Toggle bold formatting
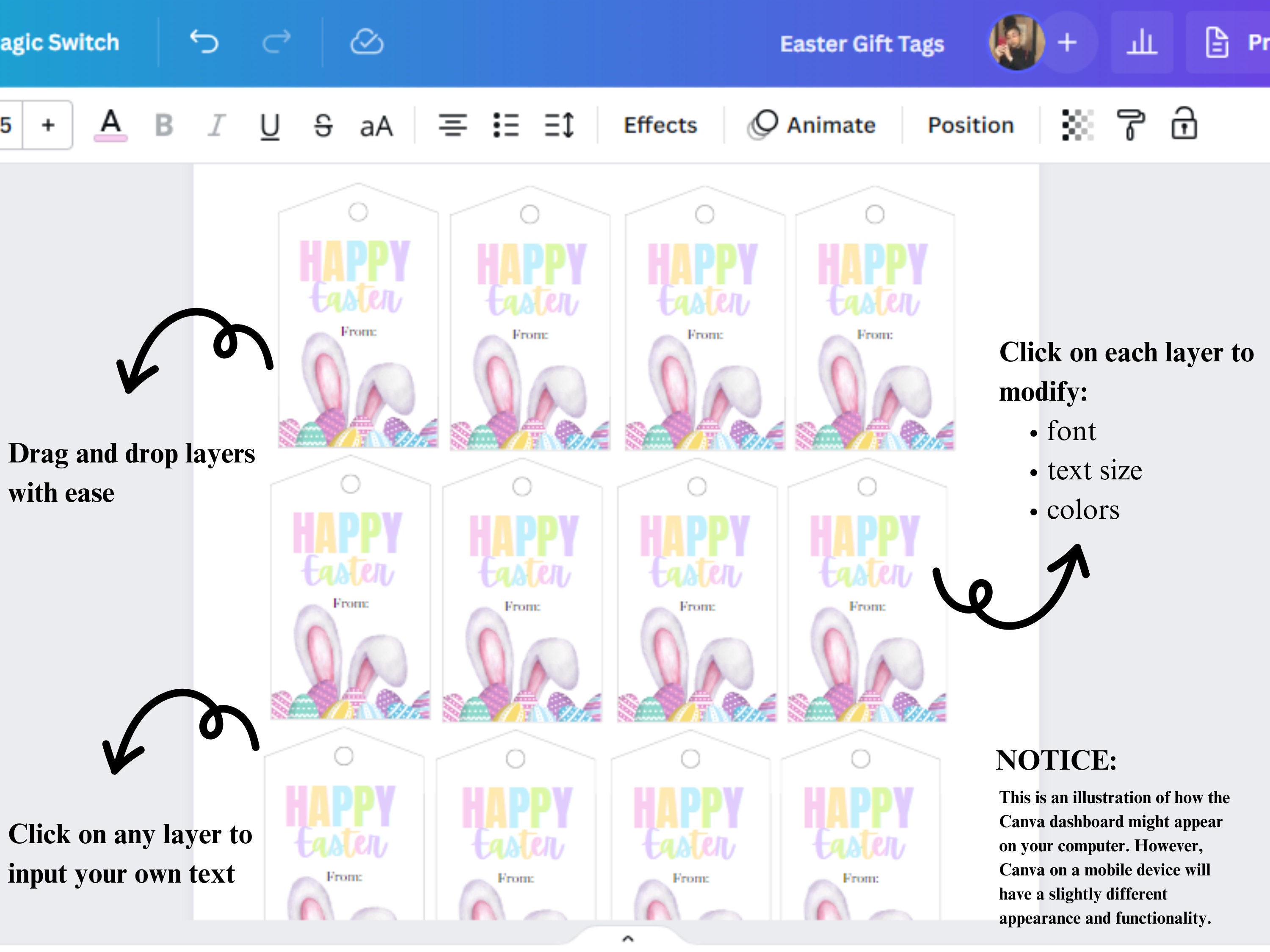The image size is (1270, 952). (164, 125)
